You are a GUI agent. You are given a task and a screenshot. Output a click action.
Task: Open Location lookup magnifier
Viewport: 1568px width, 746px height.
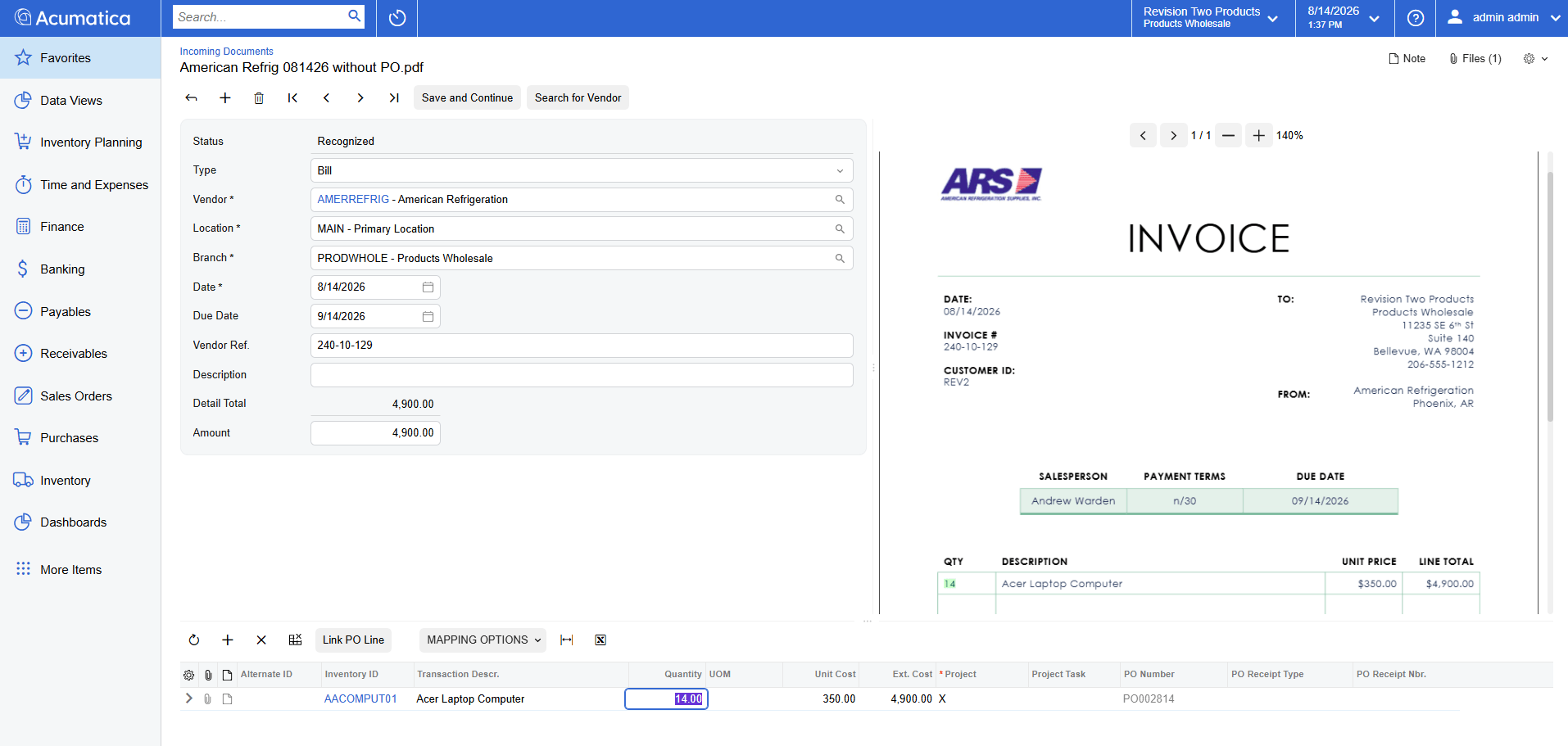coord(840,228)
